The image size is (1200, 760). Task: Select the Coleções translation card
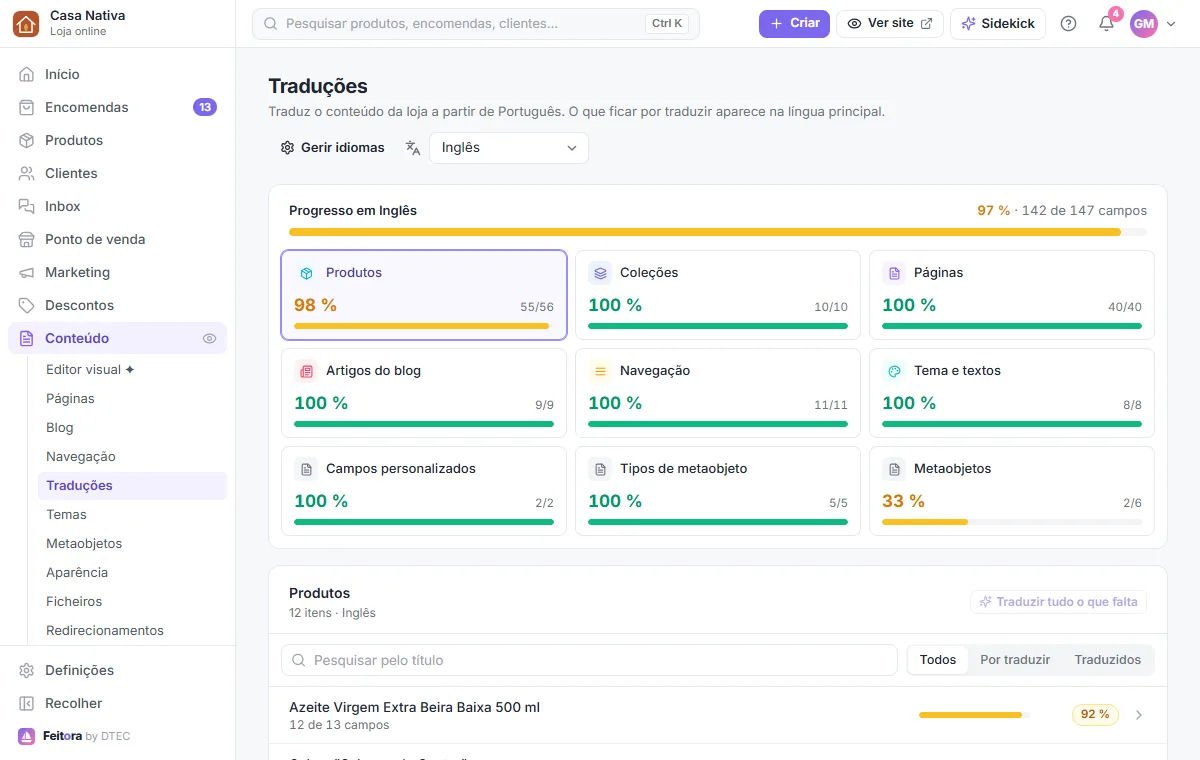click(x=718, y=295)
